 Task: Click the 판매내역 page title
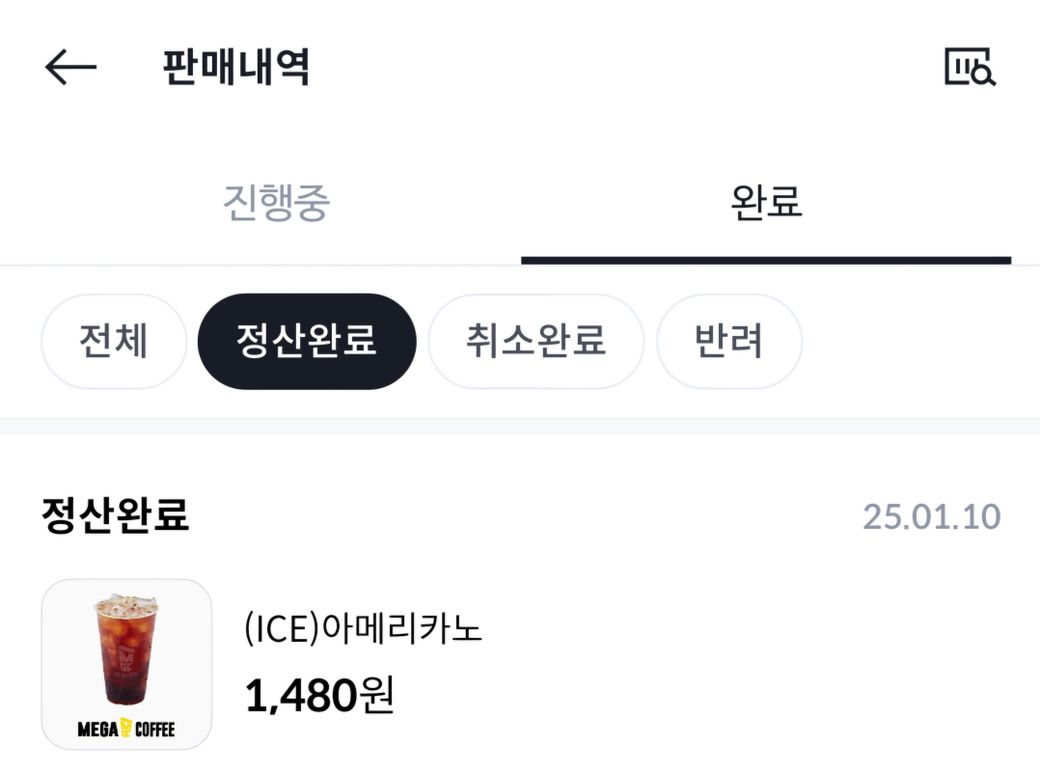[236, 67]
